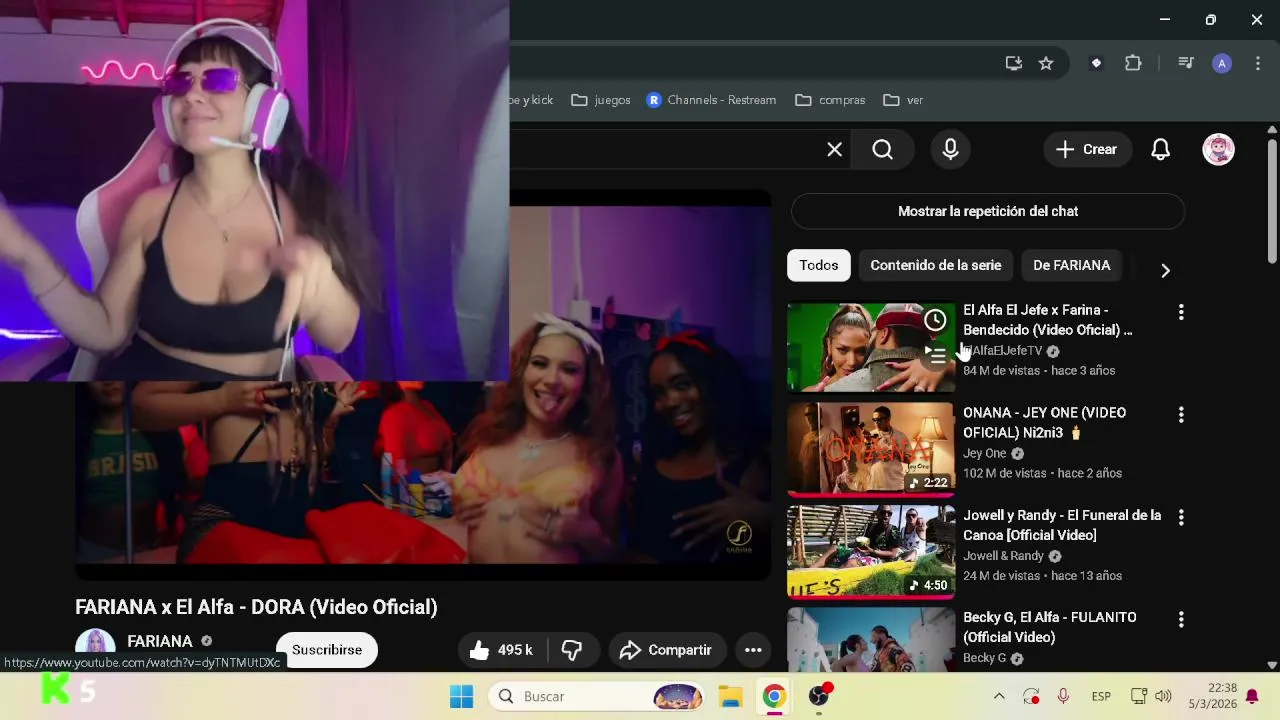Open YouTube notifications bell
This screenshot has width=1280, height=720.
tap(1160, 149)
